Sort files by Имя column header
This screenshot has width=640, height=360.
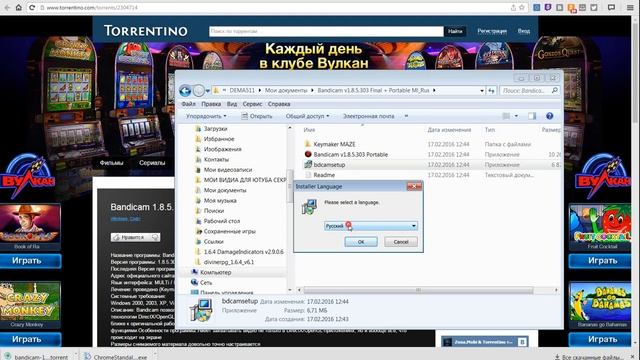tap(309, 130)
